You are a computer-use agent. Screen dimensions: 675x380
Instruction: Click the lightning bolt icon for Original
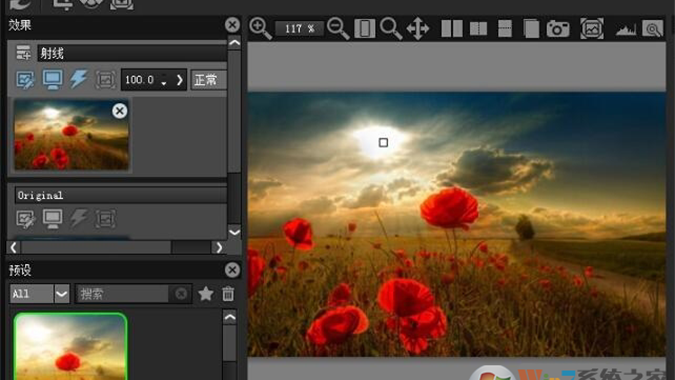click(x=79, y=219)
